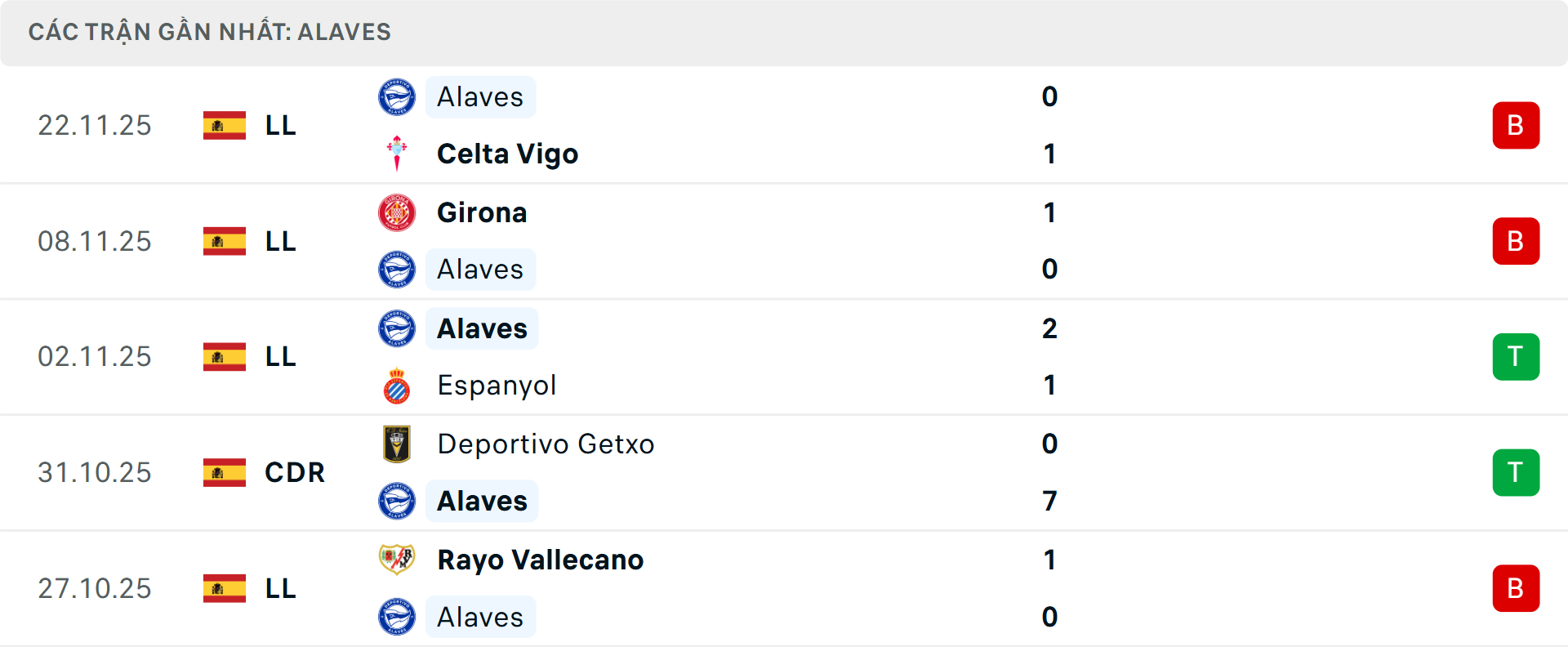
Task: Click the Celta Vigo team name
Action: [507, 154]
